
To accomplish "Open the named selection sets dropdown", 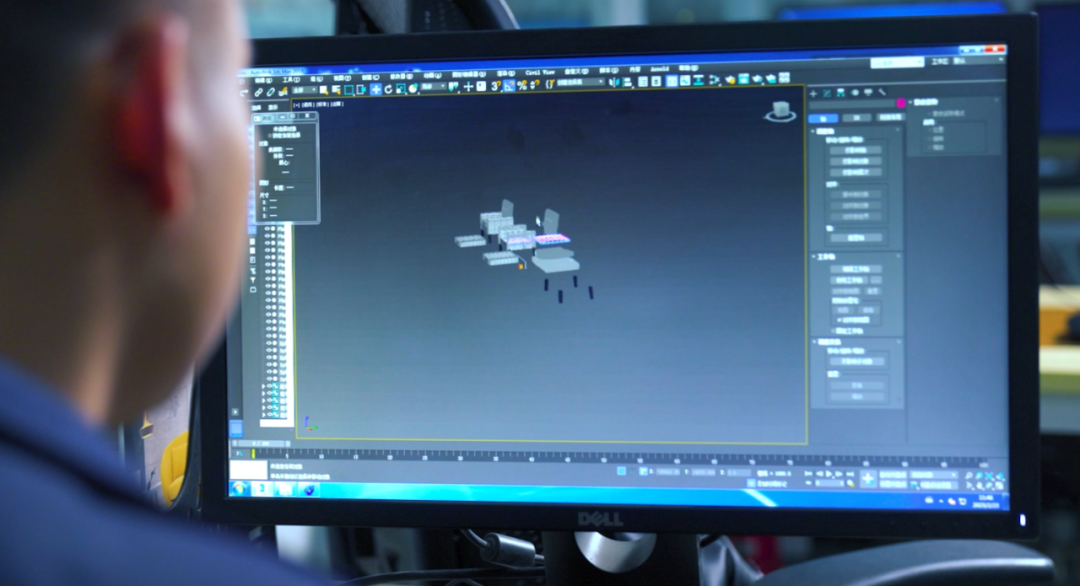I will pos(581,82).
